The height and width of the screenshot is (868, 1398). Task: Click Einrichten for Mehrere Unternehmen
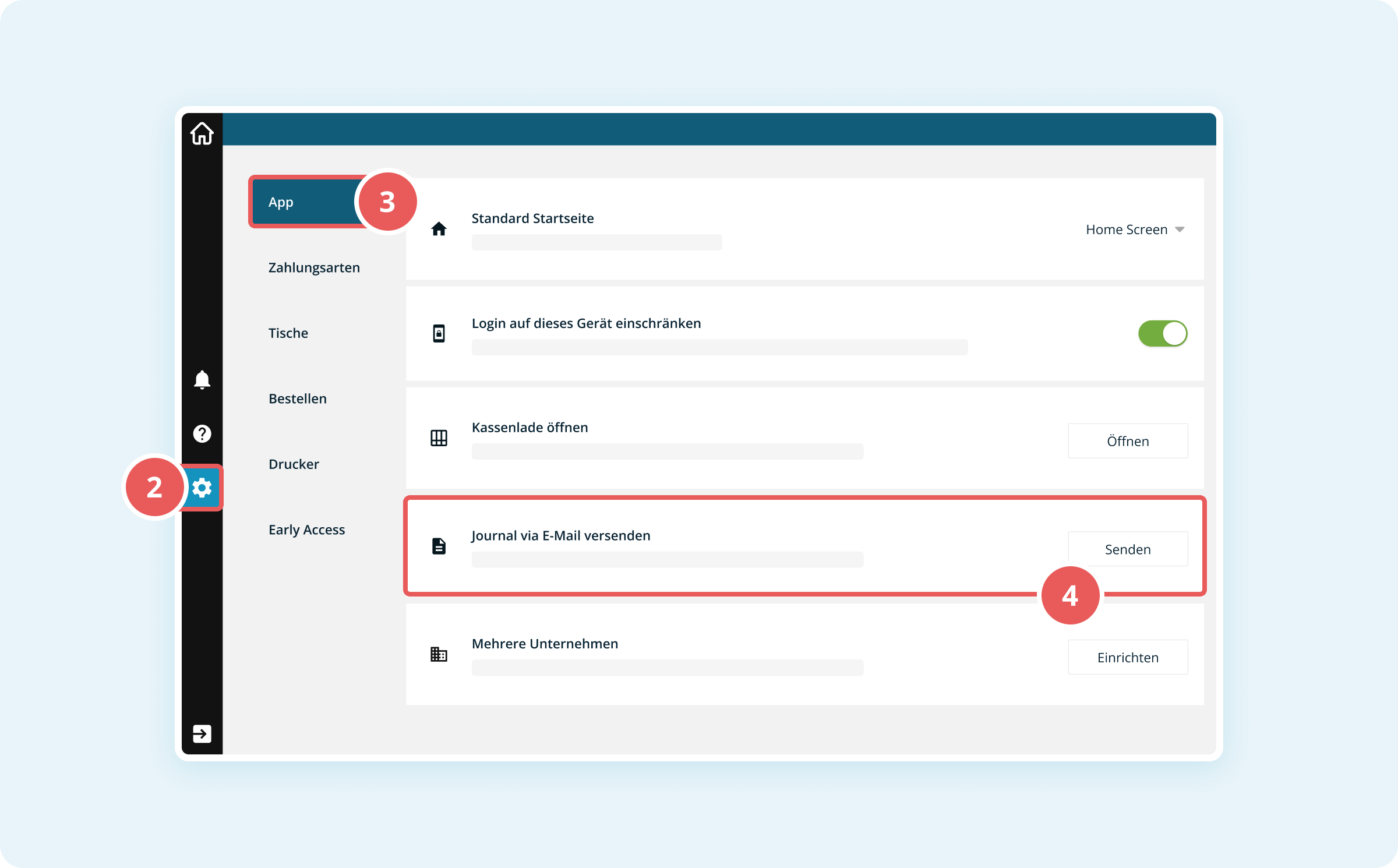tap(1127, 657)
